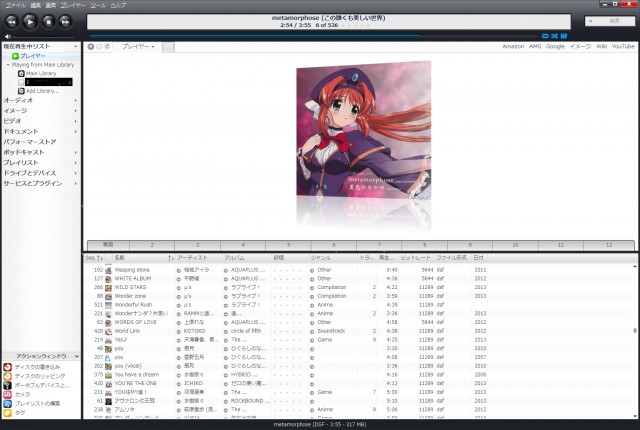Toggle shuffle mode icon
640x430 pixels.
coord(554,36)
